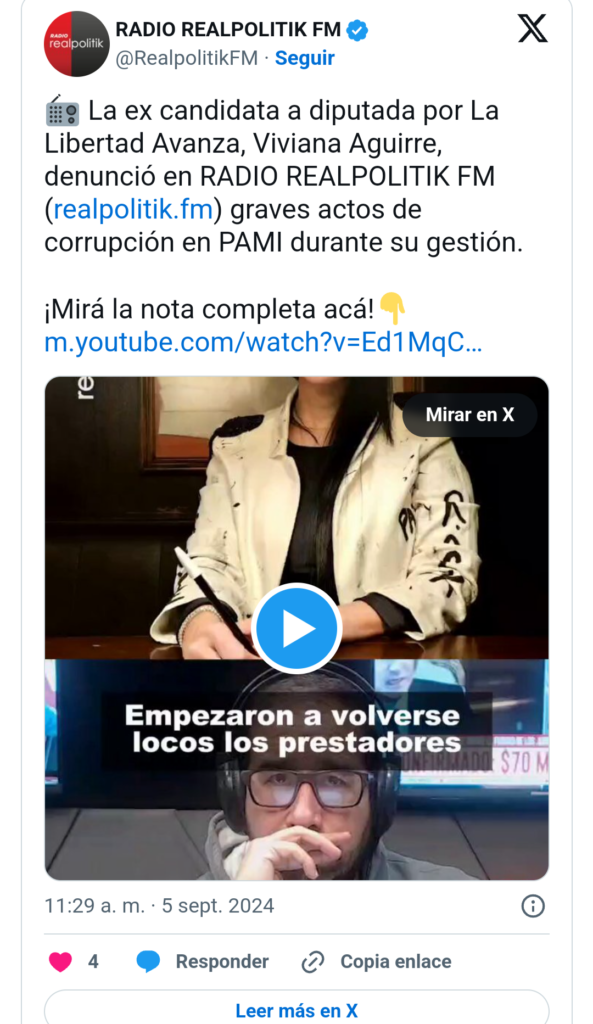Follow the account via Seguir
593x1024 pixels.
pyautogui.click(x=304, y=58)
